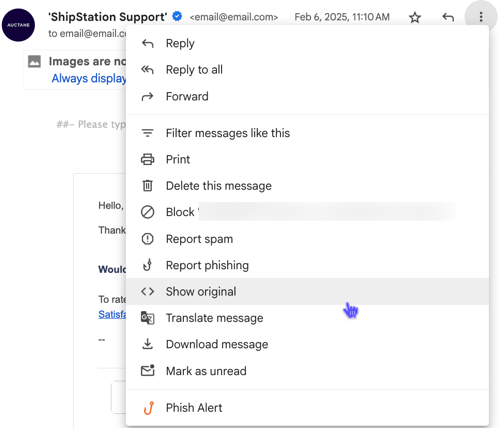Select Filter messages like this

point(307,133)
